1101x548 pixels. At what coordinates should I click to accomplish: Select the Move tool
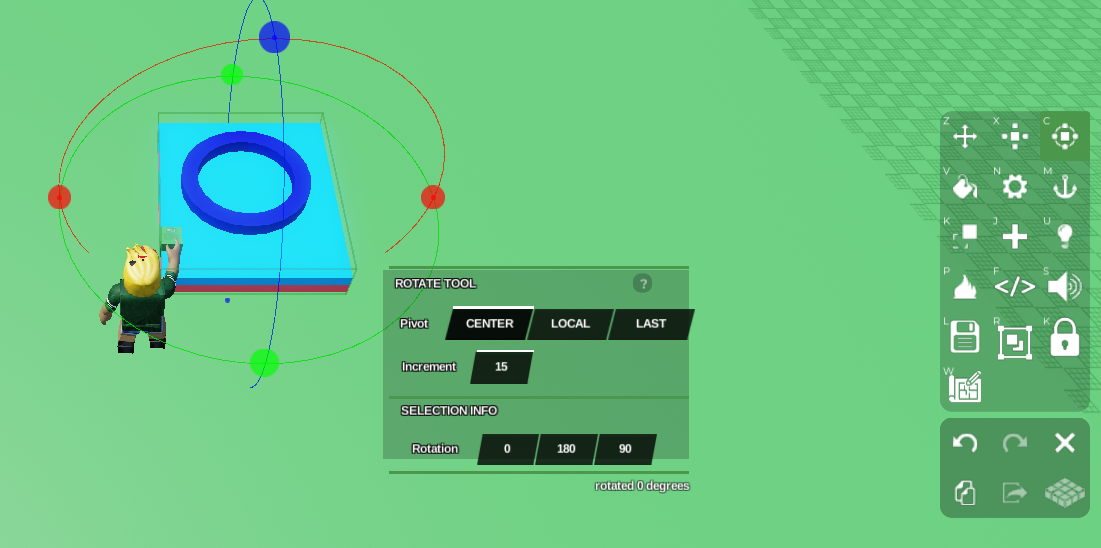click(965, 137)
